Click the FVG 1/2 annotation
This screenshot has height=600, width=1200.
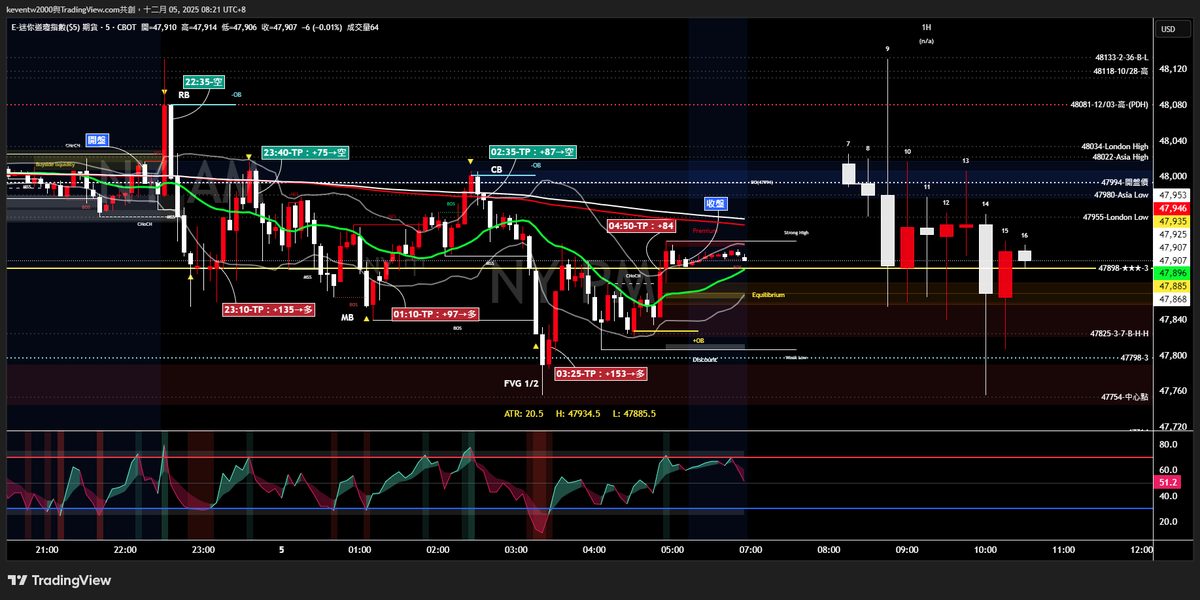point(520,383)
